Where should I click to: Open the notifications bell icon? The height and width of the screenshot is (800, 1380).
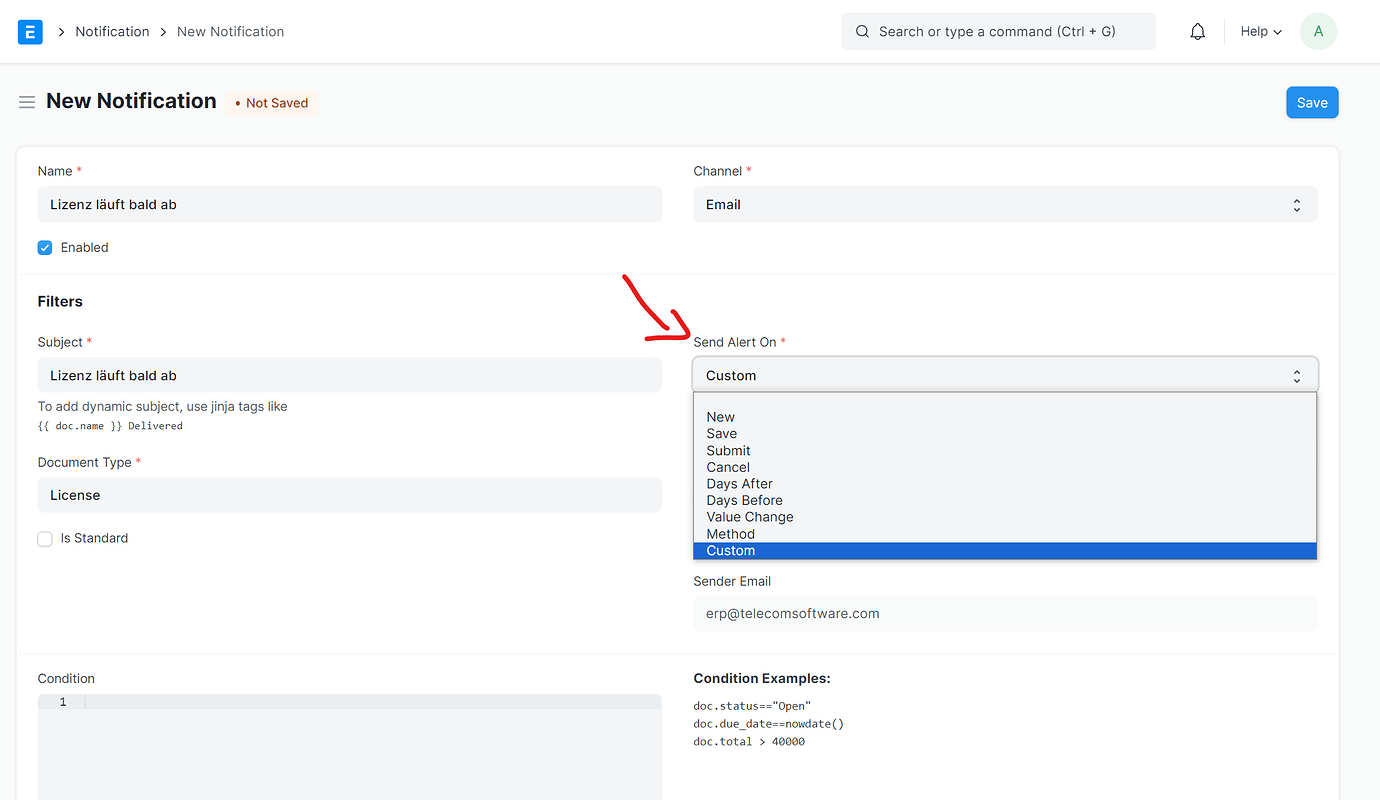click(1198, 32)
